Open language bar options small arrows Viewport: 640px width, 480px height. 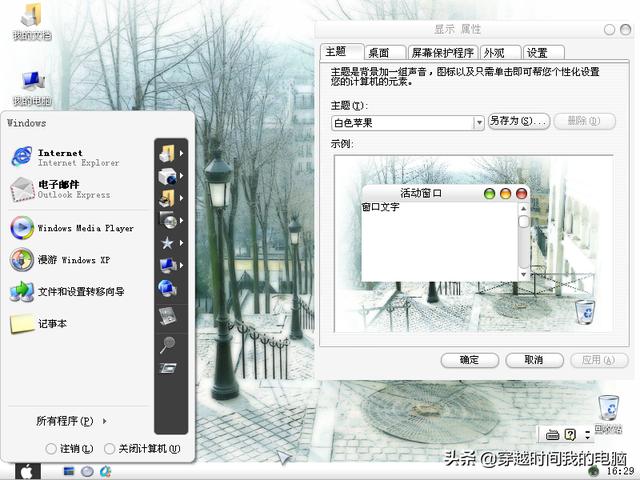pos(587,435)
